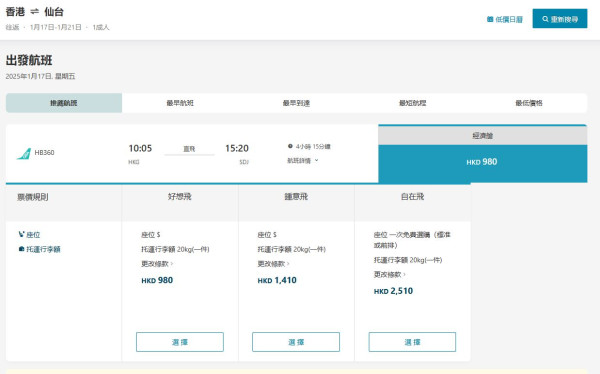Select the 推薦航班 tab
The height and width of the screenshot is (374, 600).
coord(64,103)
